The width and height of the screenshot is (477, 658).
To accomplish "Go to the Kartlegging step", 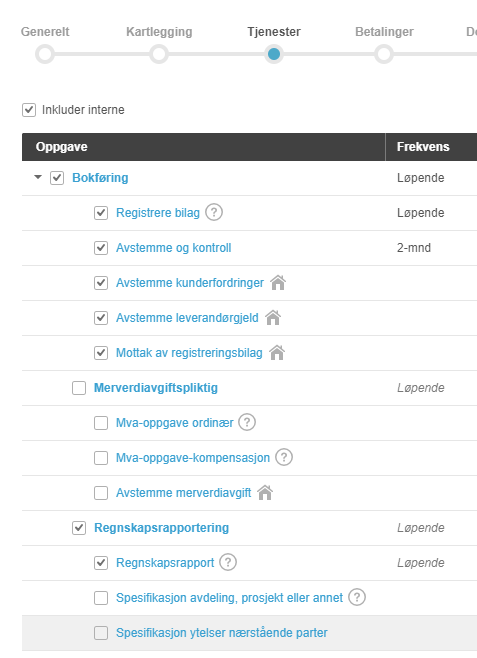I will pos(159,32).
